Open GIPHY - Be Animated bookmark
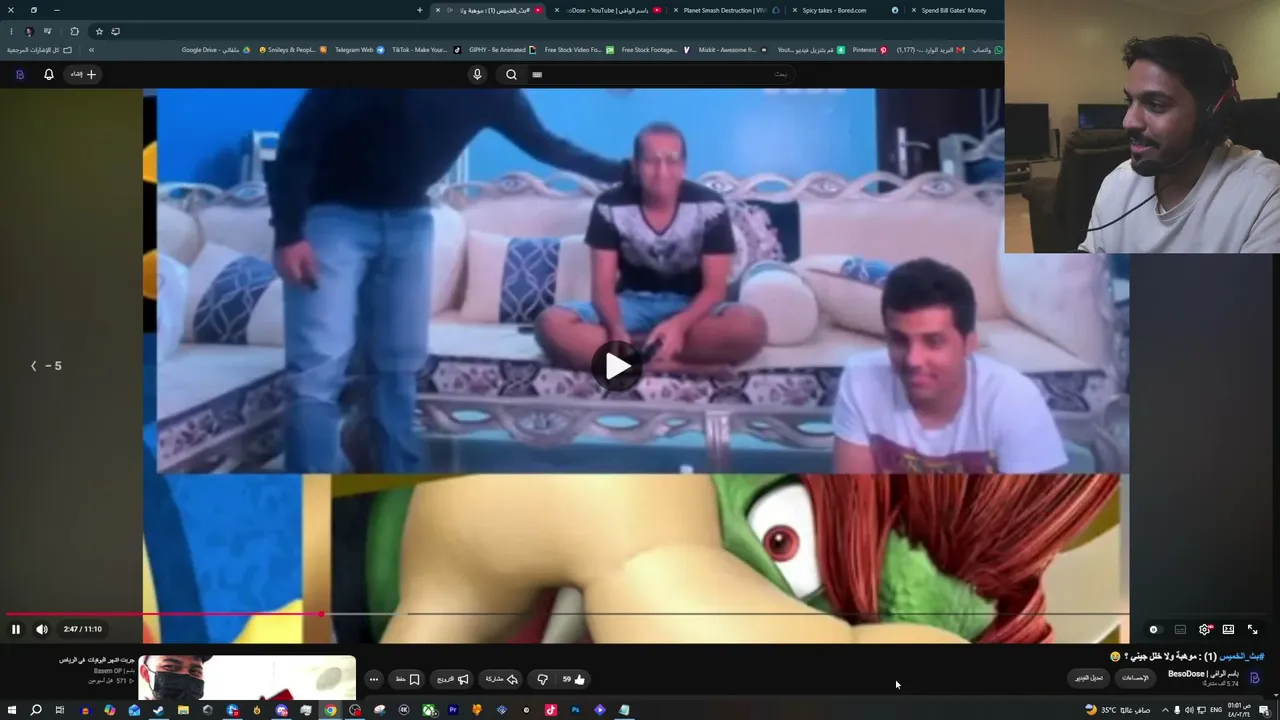 (502, 50)
